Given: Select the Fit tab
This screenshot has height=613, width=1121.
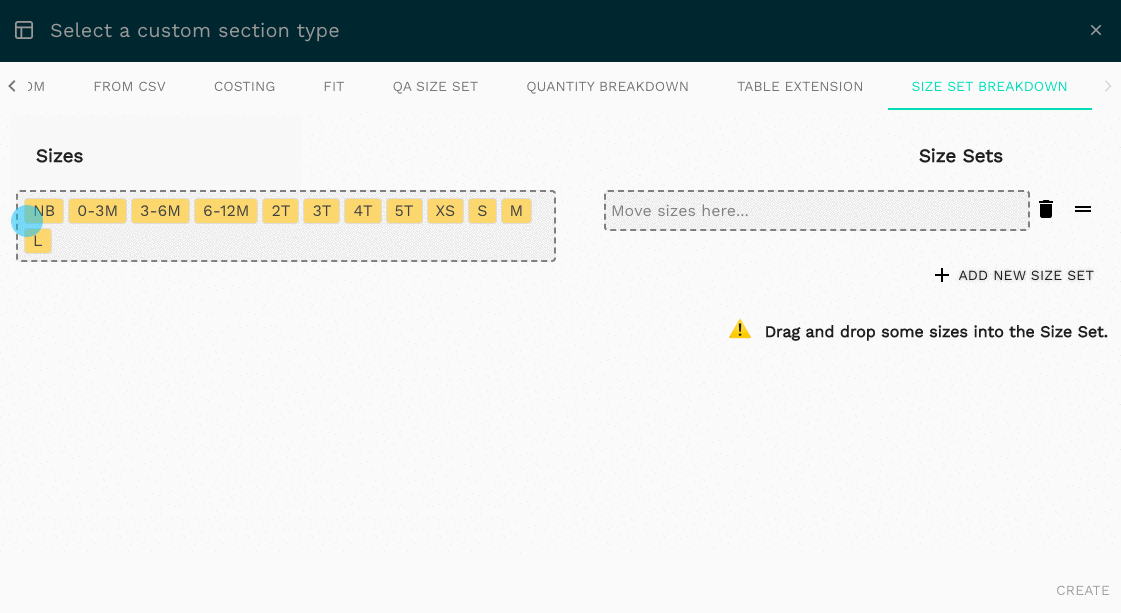Looking at the screenshot, I should (x=334, y=87).
